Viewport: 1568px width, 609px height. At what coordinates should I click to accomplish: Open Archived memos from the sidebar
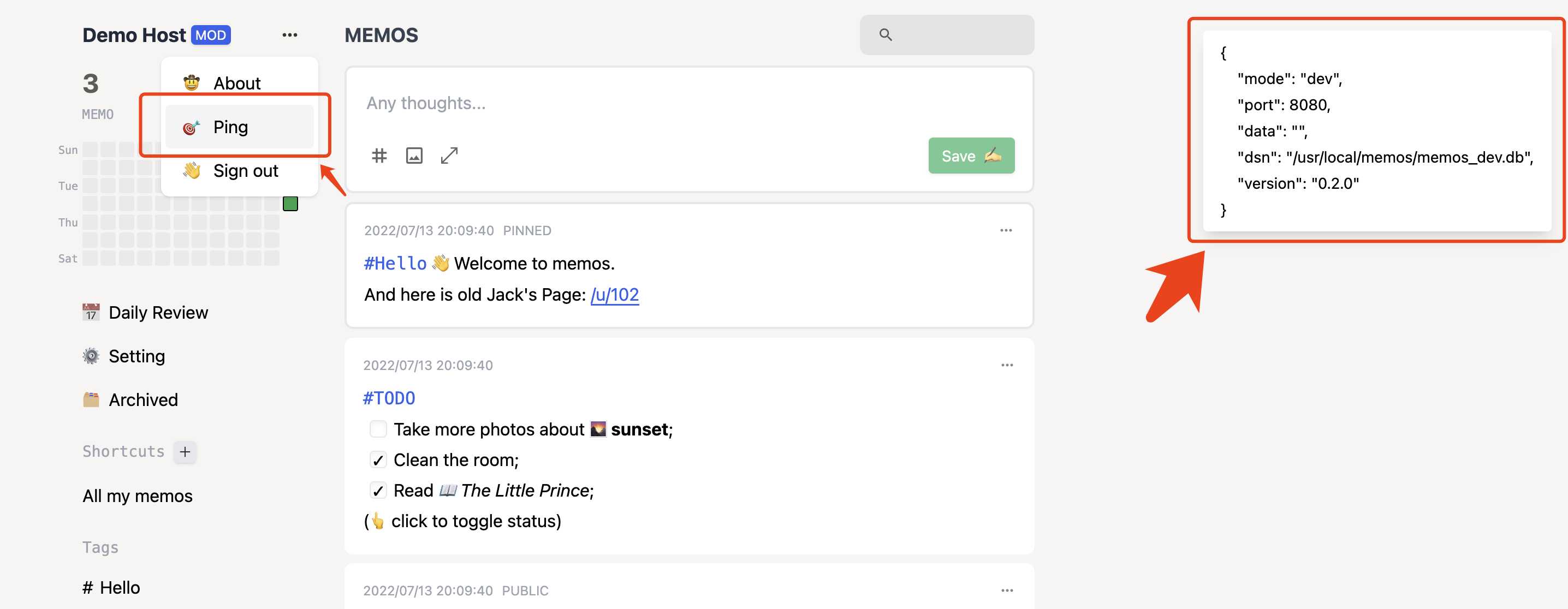click(x=143, y=399)
